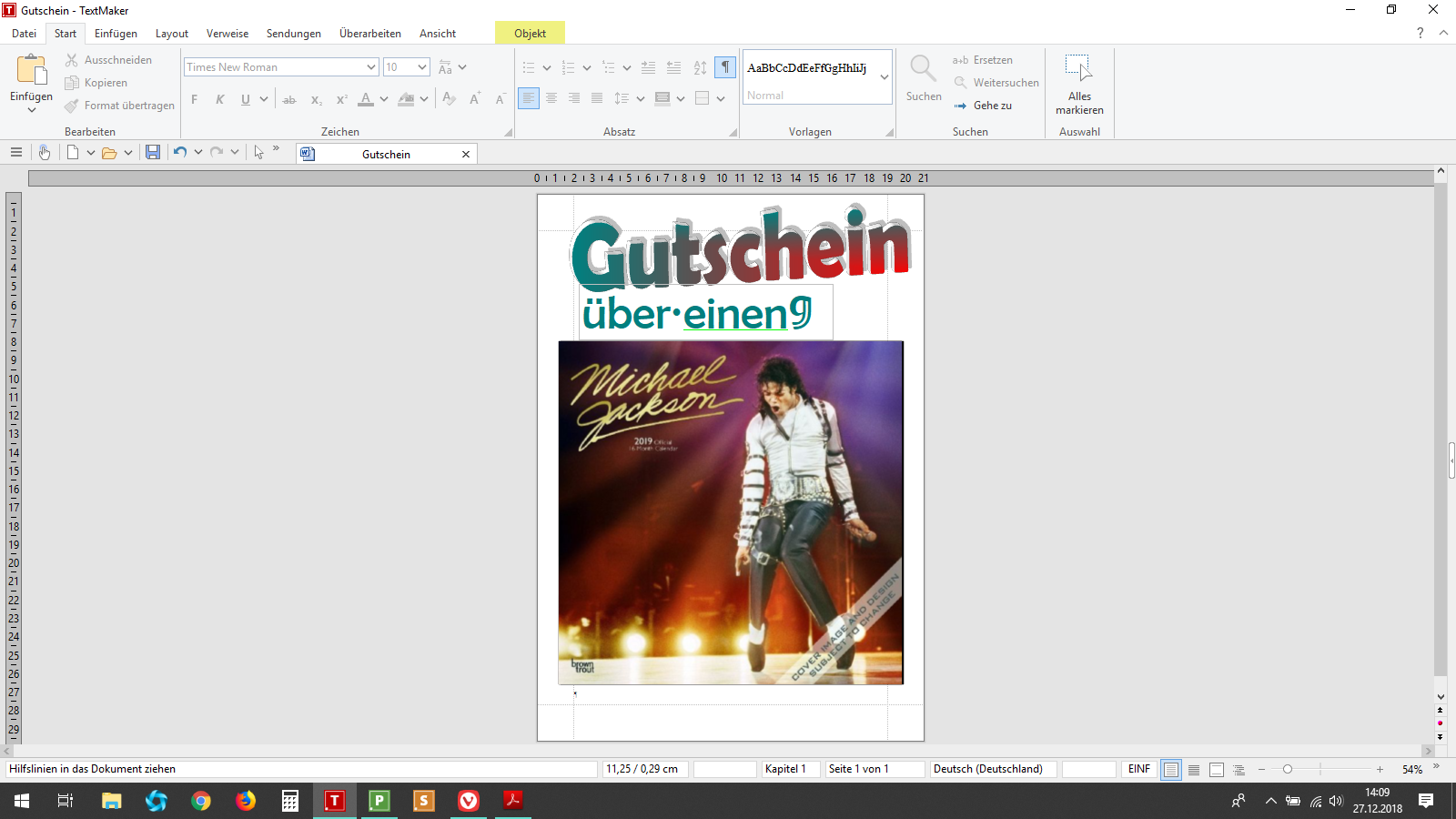
Task: Switch to Sendungen ribbon tab
Action: pos(294,34)
